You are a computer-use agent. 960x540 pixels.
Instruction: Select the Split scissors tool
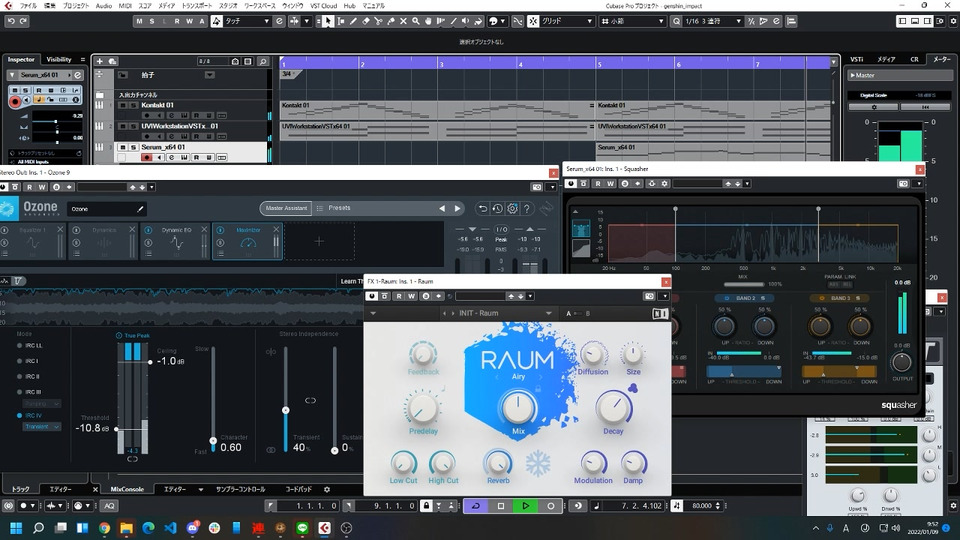378,21
